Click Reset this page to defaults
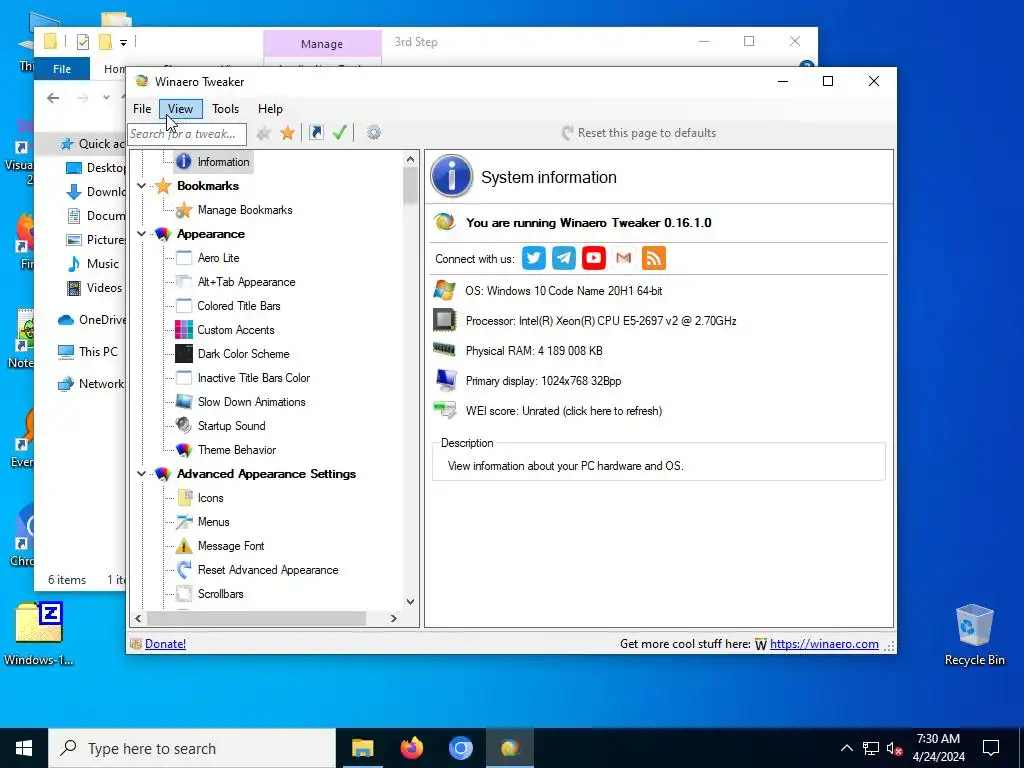Image resolution: width=1024 pixels, height=768 pixels. [x=639, y=133]
